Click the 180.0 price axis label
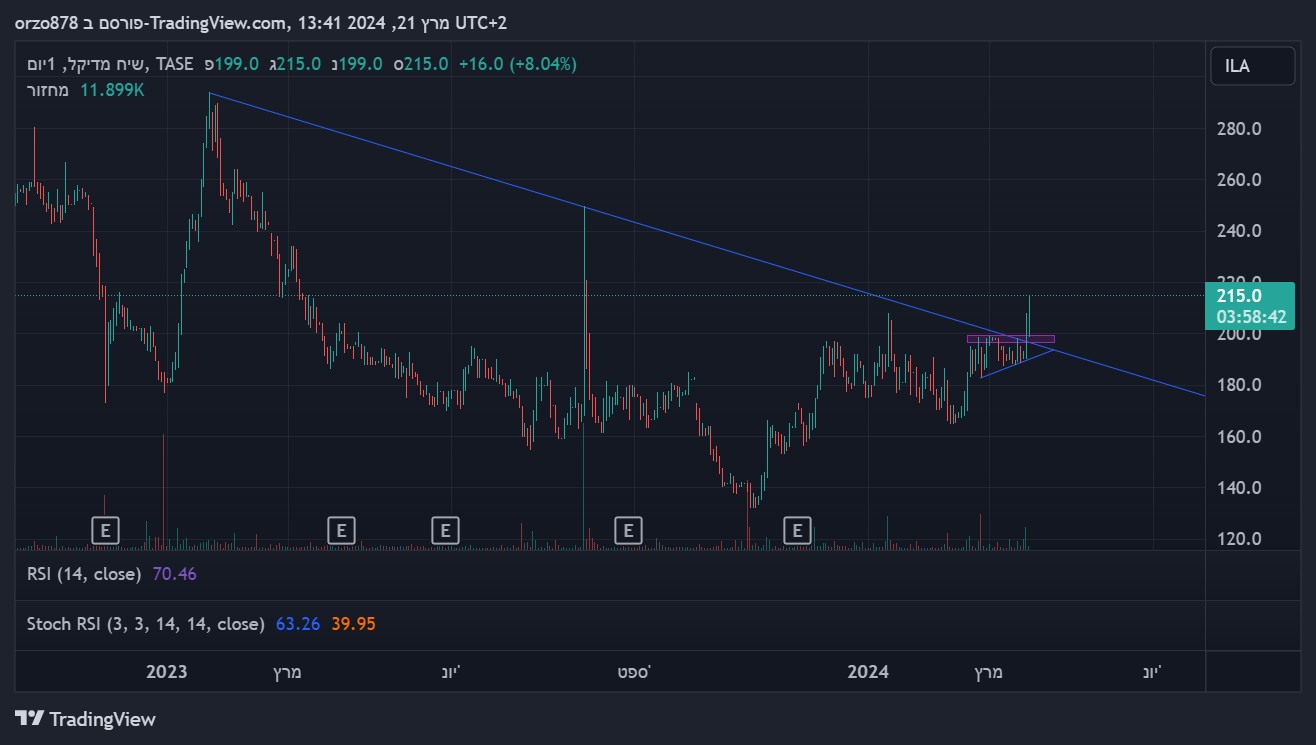 [1239, 385]
